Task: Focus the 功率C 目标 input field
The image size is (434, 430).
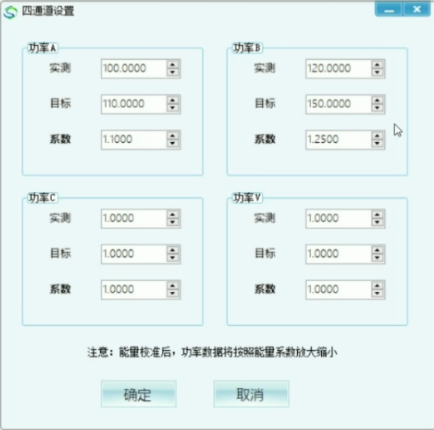Action: pos(134,254)
